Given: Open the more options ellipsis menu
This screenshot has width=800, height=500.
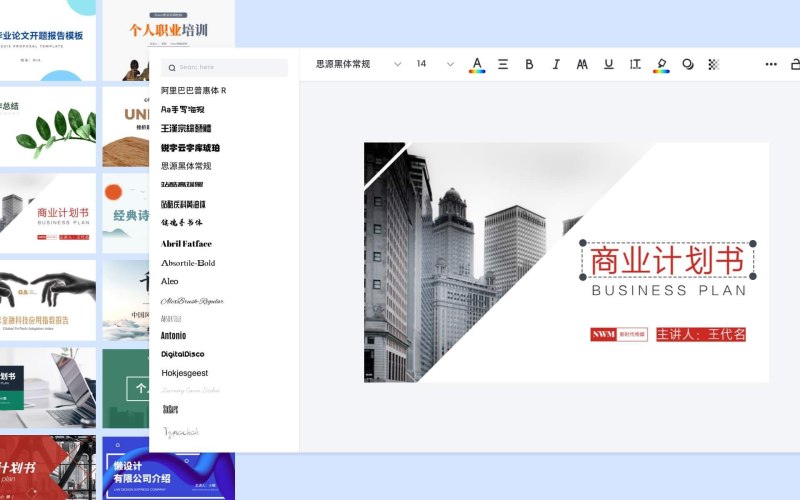Looking at the screenshot, I should 771,64.
